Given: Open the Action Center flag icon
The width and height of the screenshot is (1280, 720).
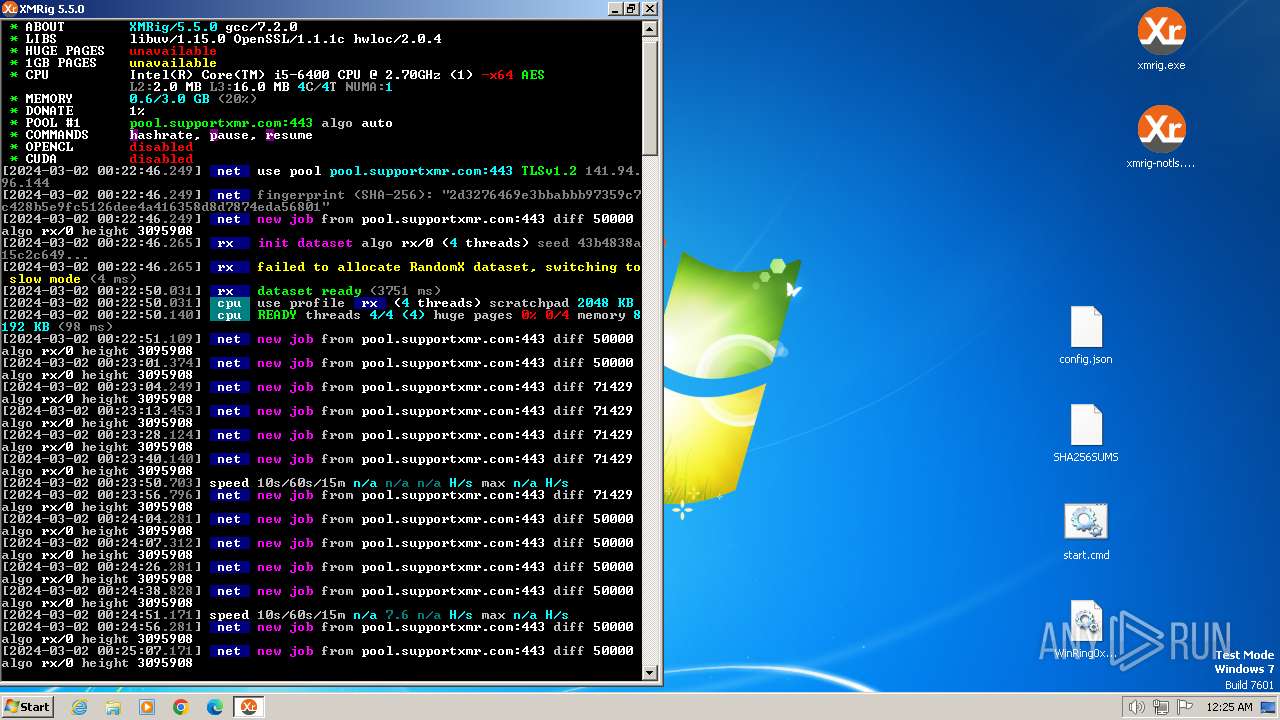Looking at the screenshot, I should coord(1185,707).
